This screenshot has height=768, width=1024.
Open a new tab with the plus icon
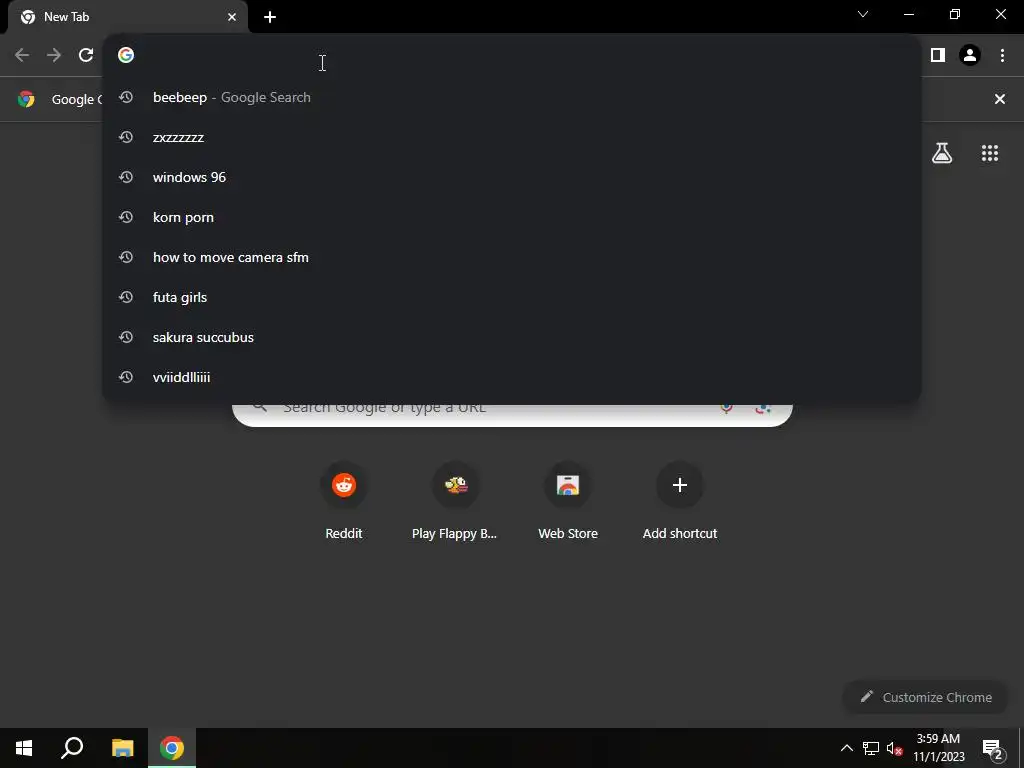[270, 17]
